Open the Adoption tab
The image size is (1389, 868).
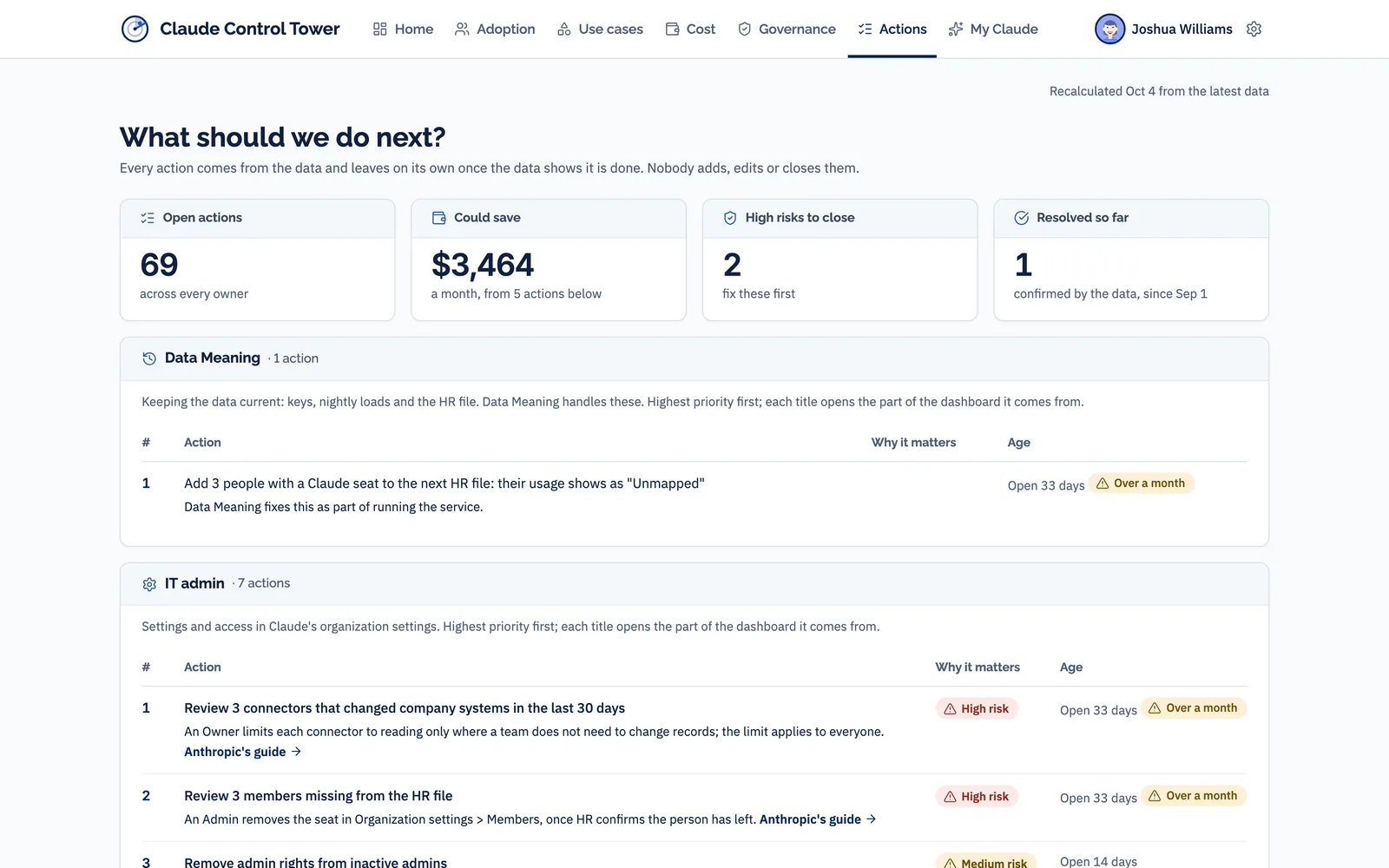[495, 29]
